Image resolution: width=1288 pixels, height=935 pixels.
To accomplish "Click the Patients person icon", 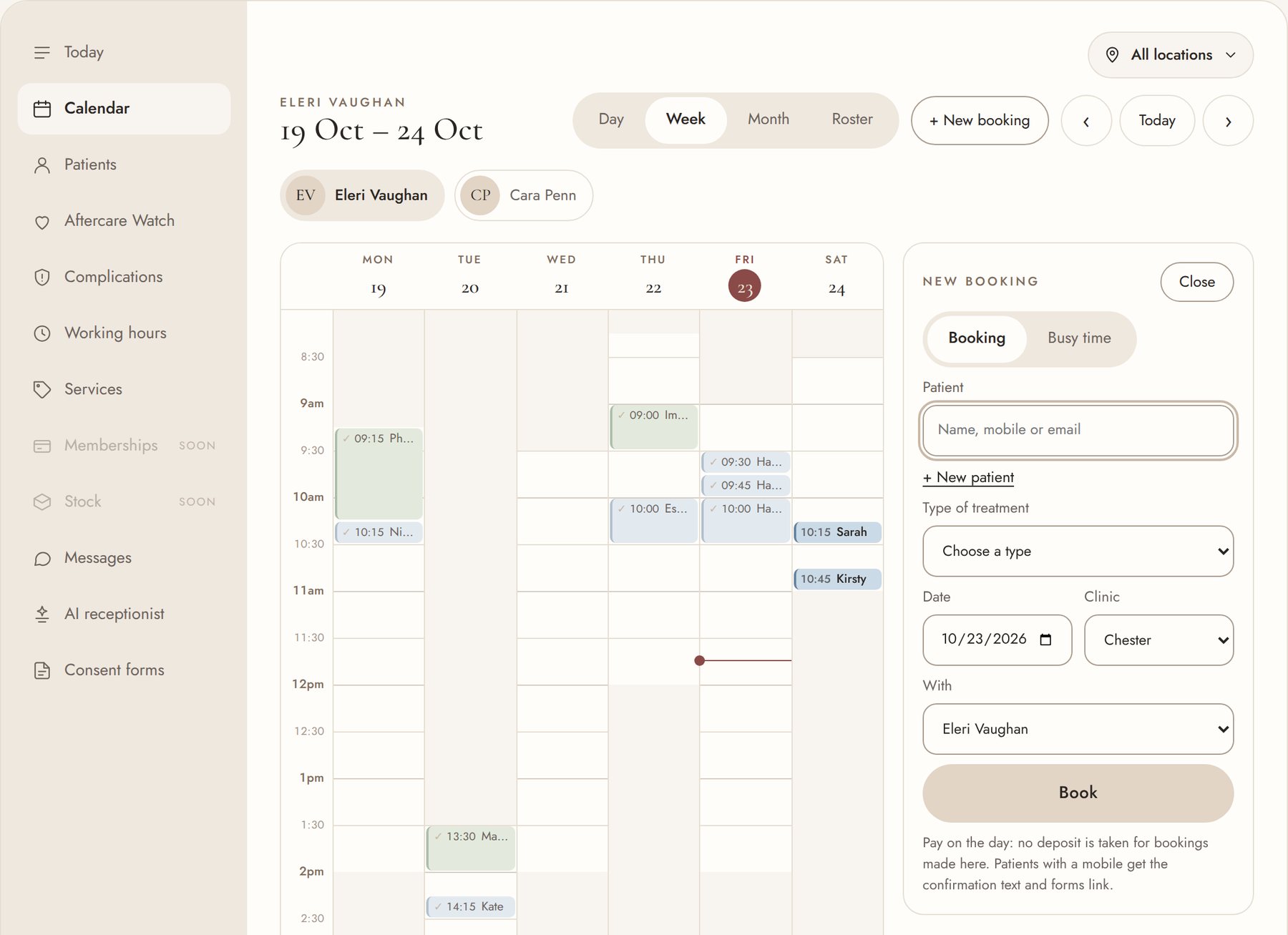I will pos(42,165).
